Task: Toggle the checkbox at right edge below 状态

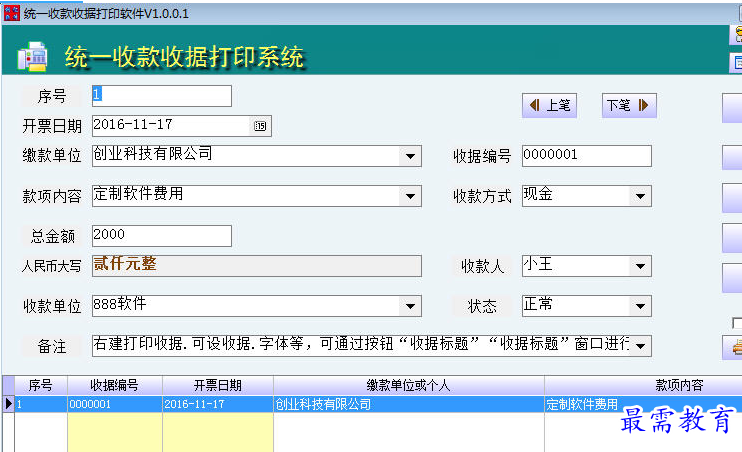Action: click(737, 323)
